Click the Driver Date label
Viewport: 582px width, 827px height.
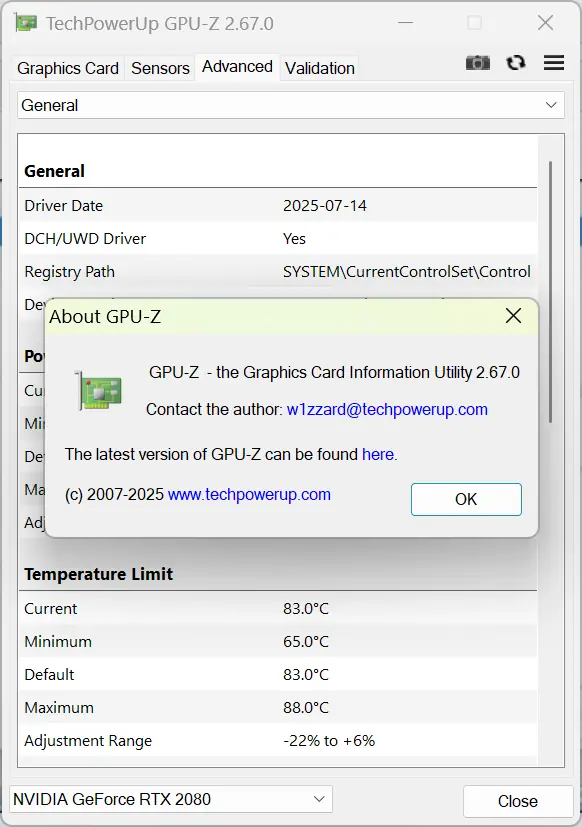tap(63, 206)
